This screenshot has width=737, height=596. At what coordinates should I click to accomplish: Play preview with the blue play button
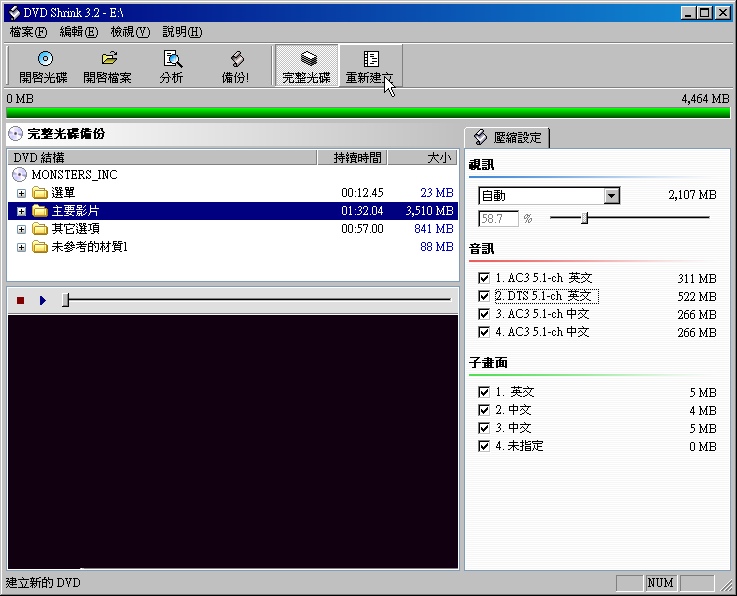43,300
